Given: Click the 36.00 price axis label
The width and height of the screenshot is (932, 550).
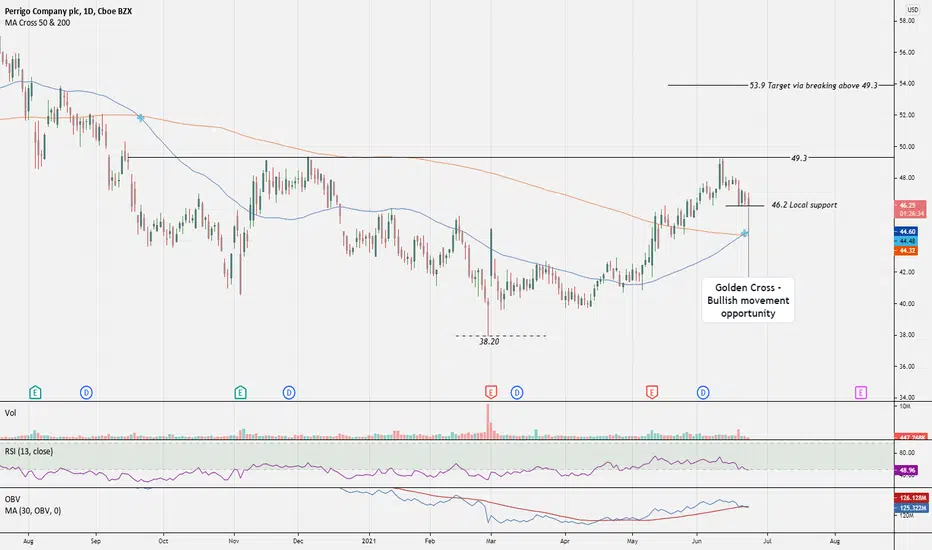Looking at the screenshot, I should pyautogui.click(x=907, y=366).
